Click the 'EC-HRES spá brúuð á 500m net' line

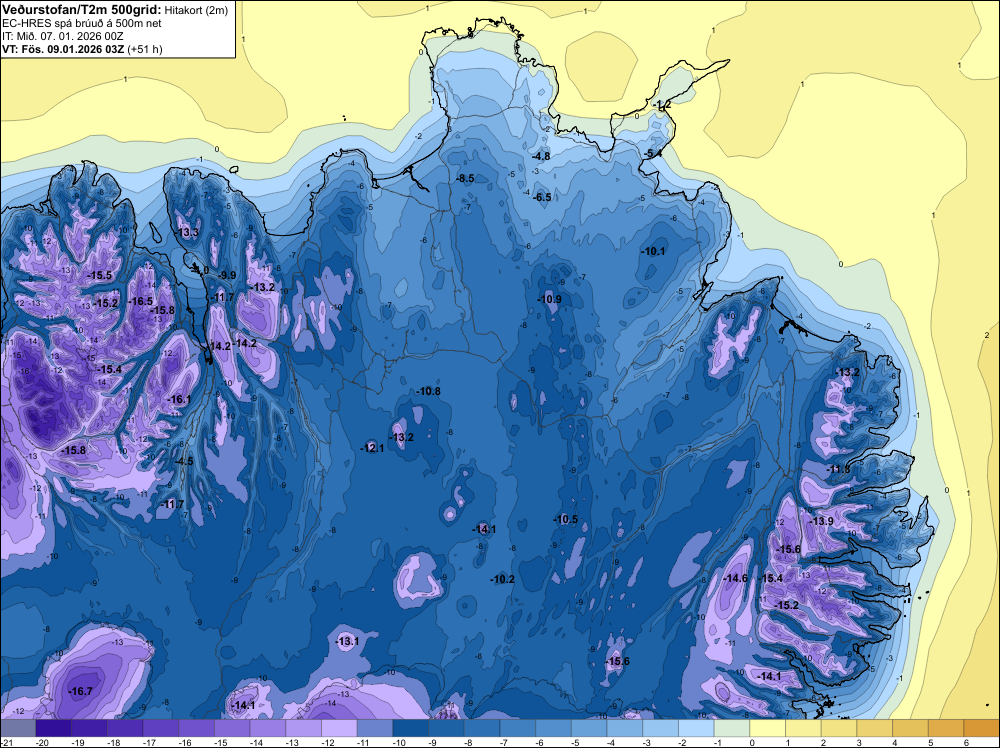82,23
